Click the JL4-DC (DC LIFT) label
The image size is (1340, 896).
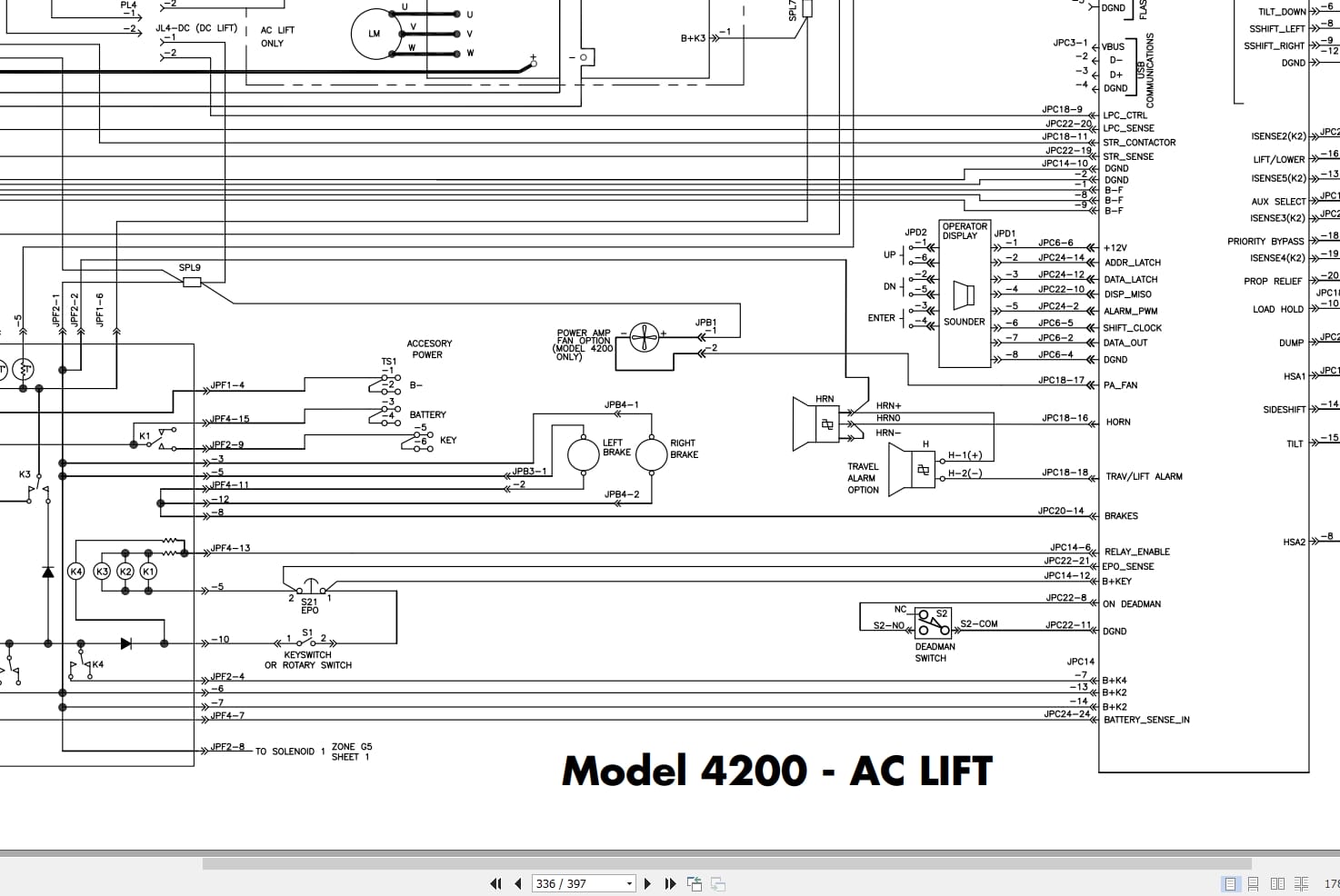point(196,28)
